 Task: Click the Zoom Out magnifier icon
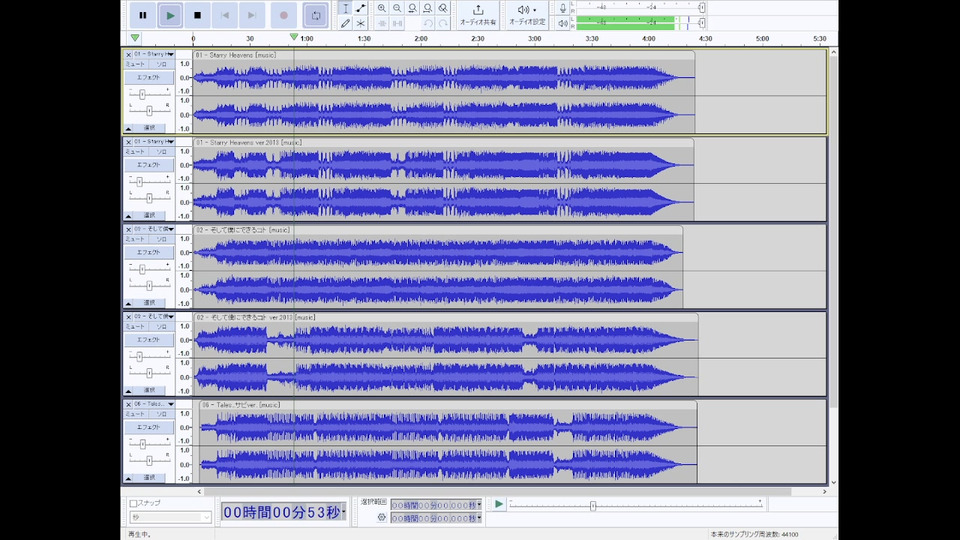397,8
